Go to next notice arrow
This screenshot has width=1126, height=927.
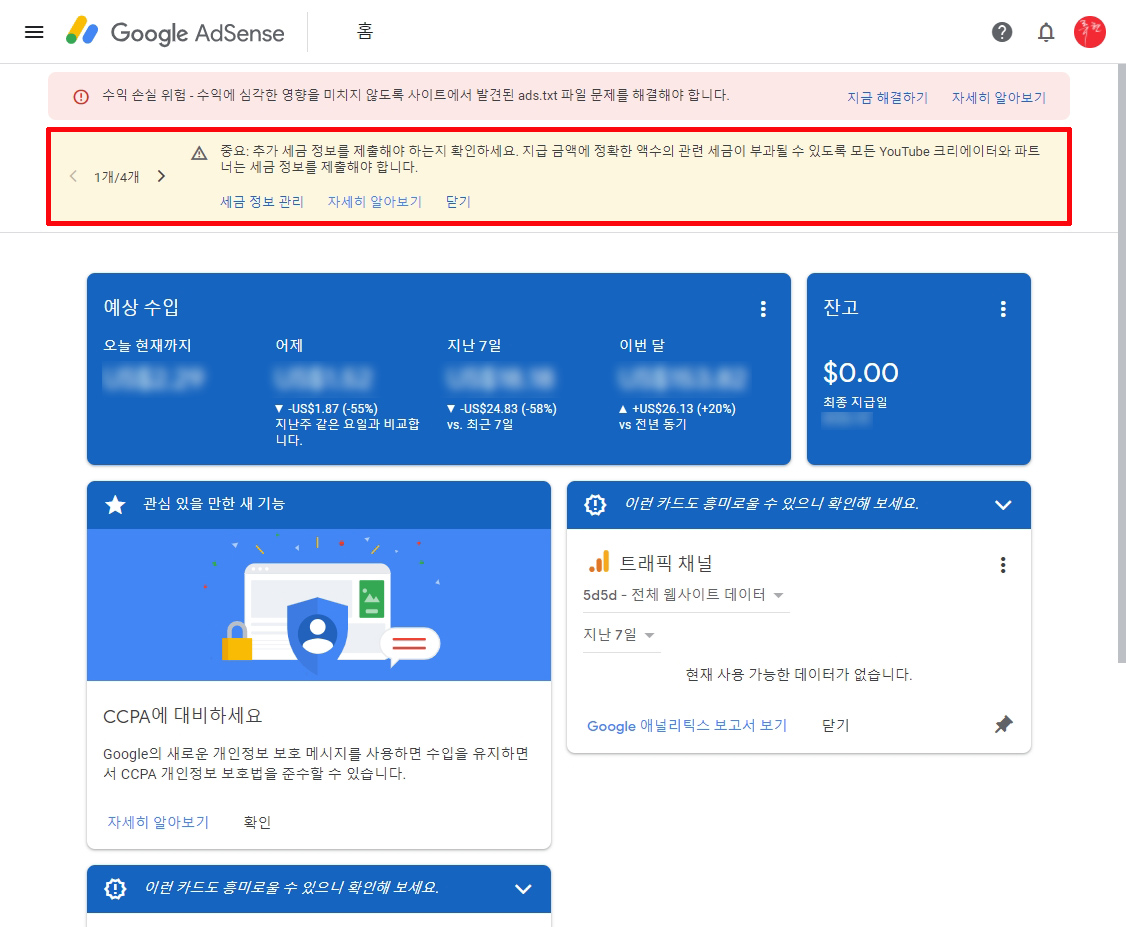[x=162, y=176]
